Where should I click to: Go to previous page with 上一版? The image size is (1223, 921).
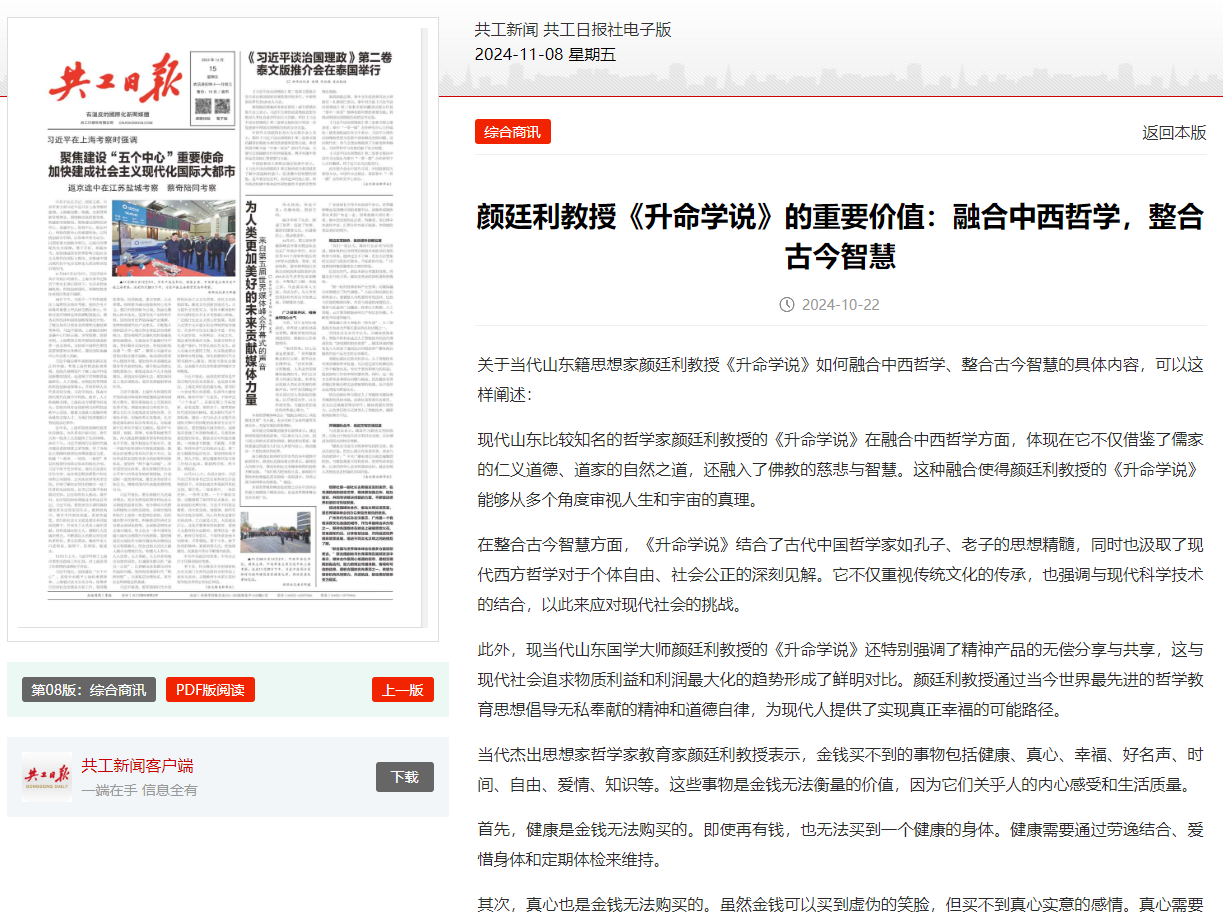tap(403, 690)
